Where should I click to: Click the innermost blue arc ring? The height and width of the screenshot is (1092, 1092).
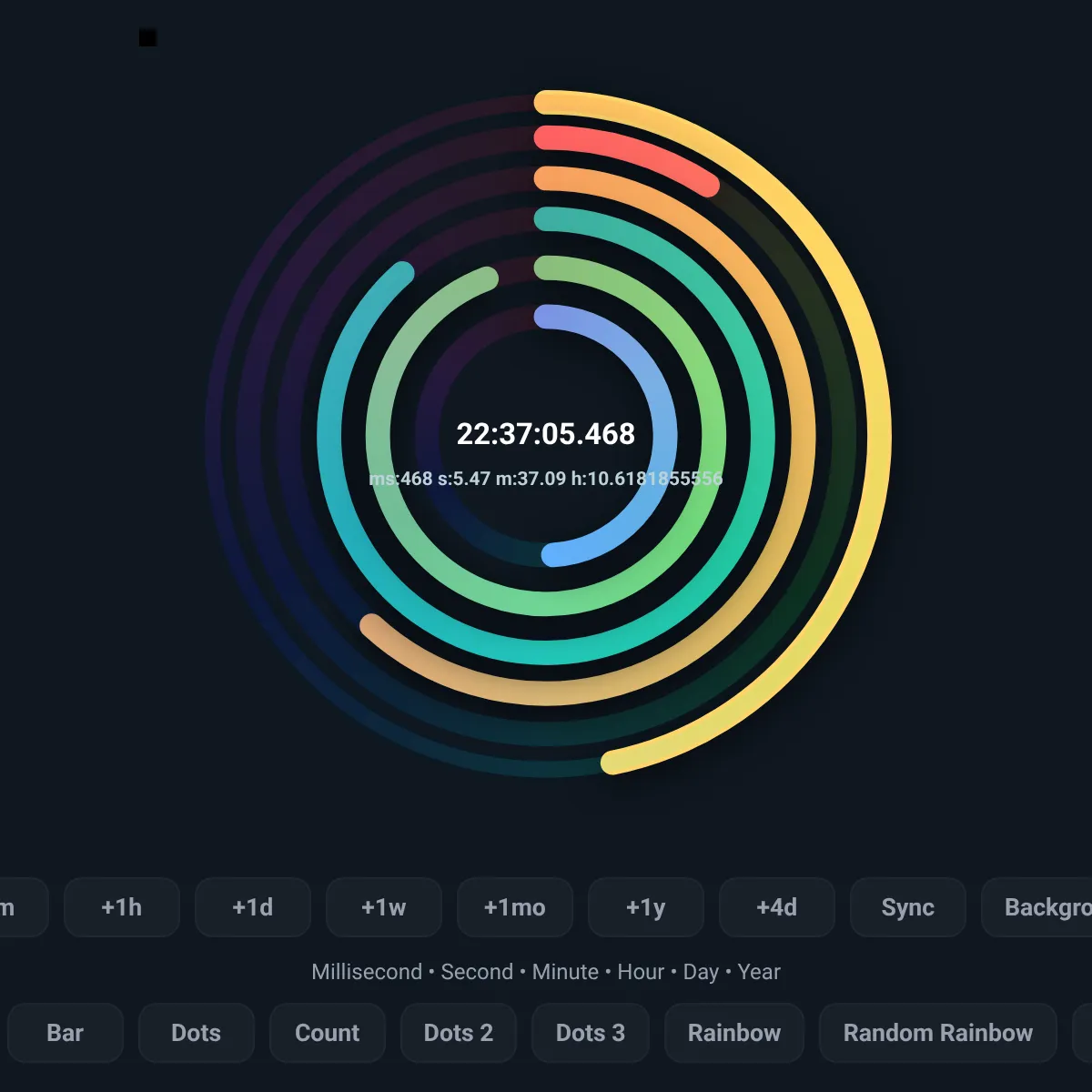(x=665, y=434)
